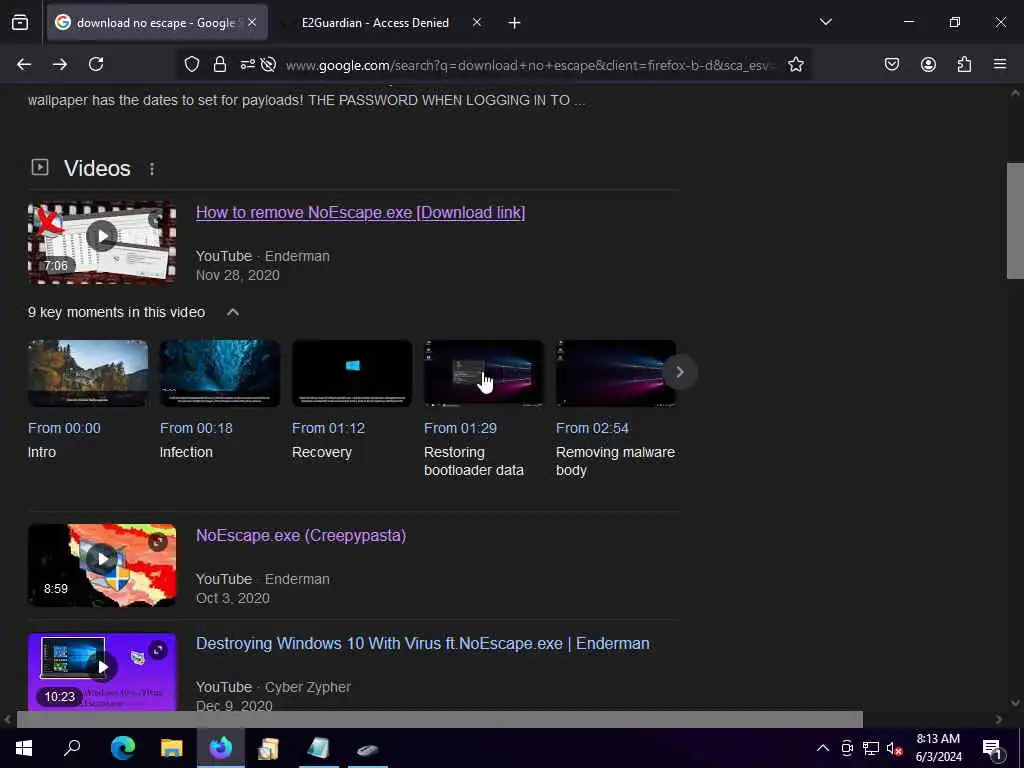Close the 'download no escape' tab
Image resolution: width=1024 pixels, height=768 pixels.
[252, 22]
